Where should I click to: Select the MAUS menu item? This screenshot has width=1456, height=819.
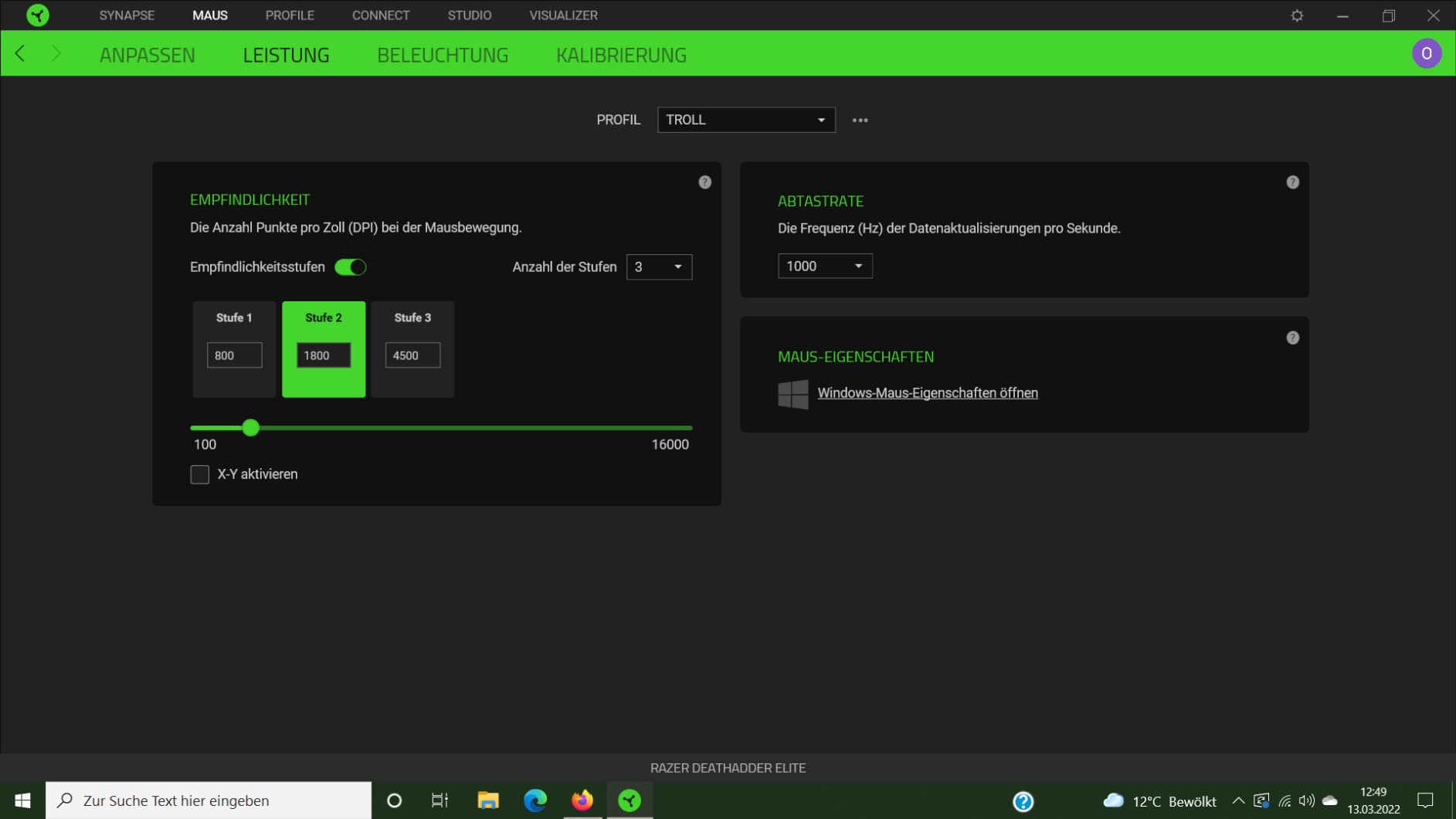pyautogui.click(x=210, y=15)
